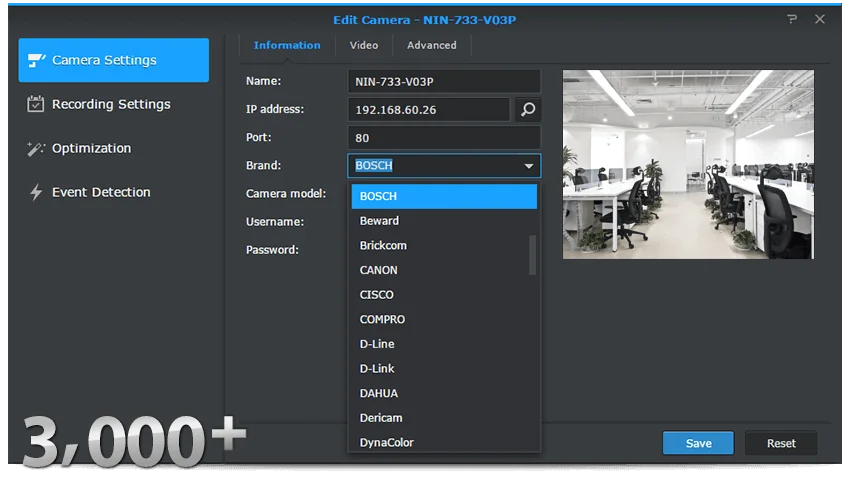850x480 pixels.
Task: Select CANON from the brand list
Action: [x=444, y=270]
